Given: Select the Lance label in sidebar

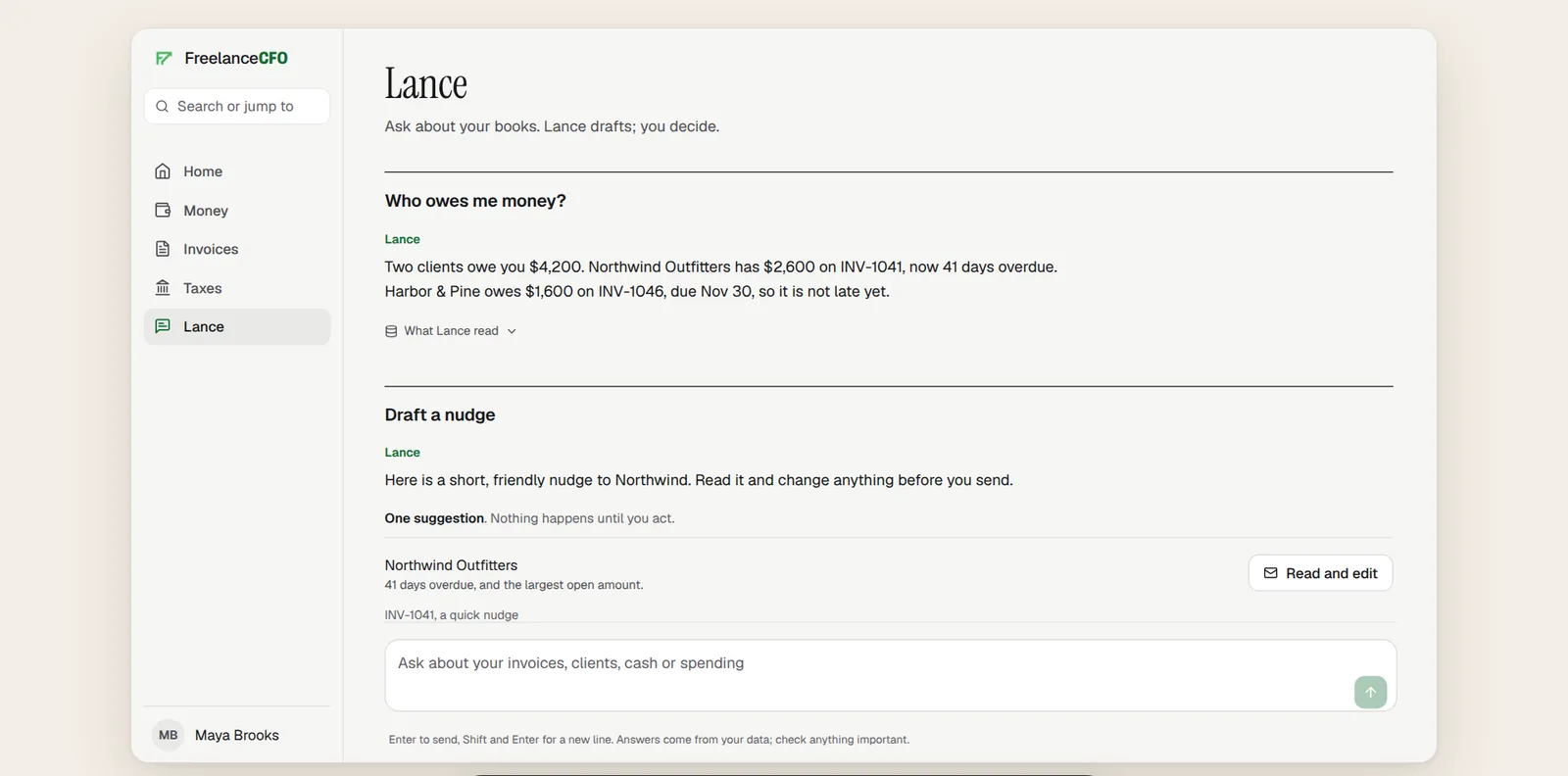Looking at the screenshot, I should tap(204, 326).
